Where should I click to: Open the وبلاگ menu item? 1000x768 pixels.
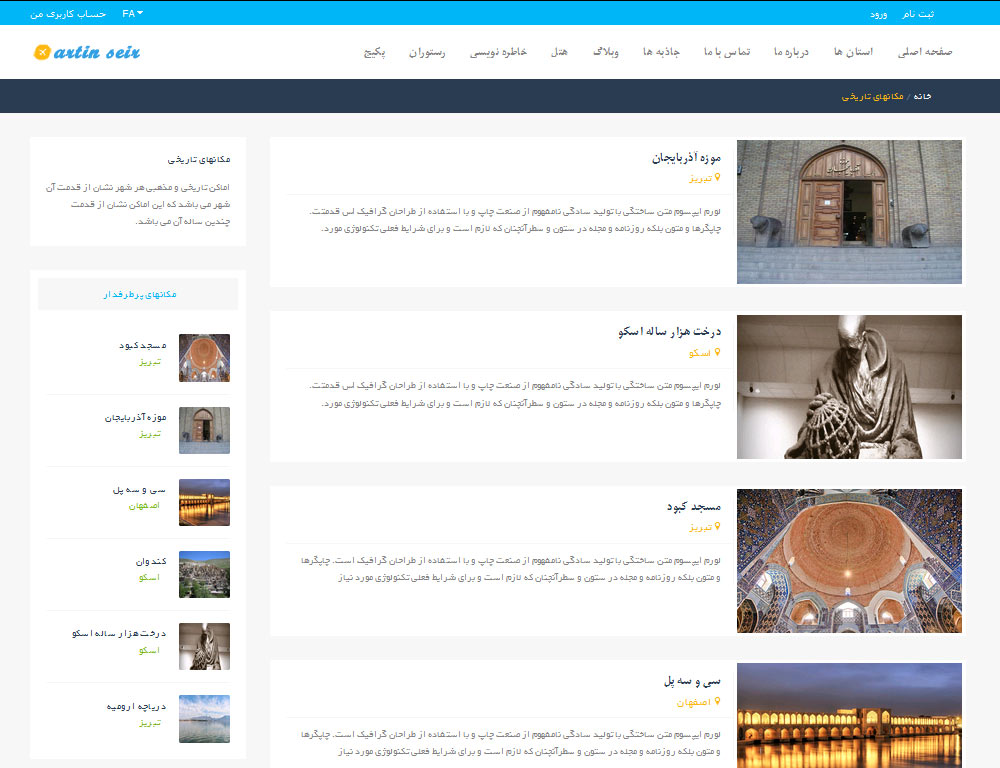click(x=605, y=52)
